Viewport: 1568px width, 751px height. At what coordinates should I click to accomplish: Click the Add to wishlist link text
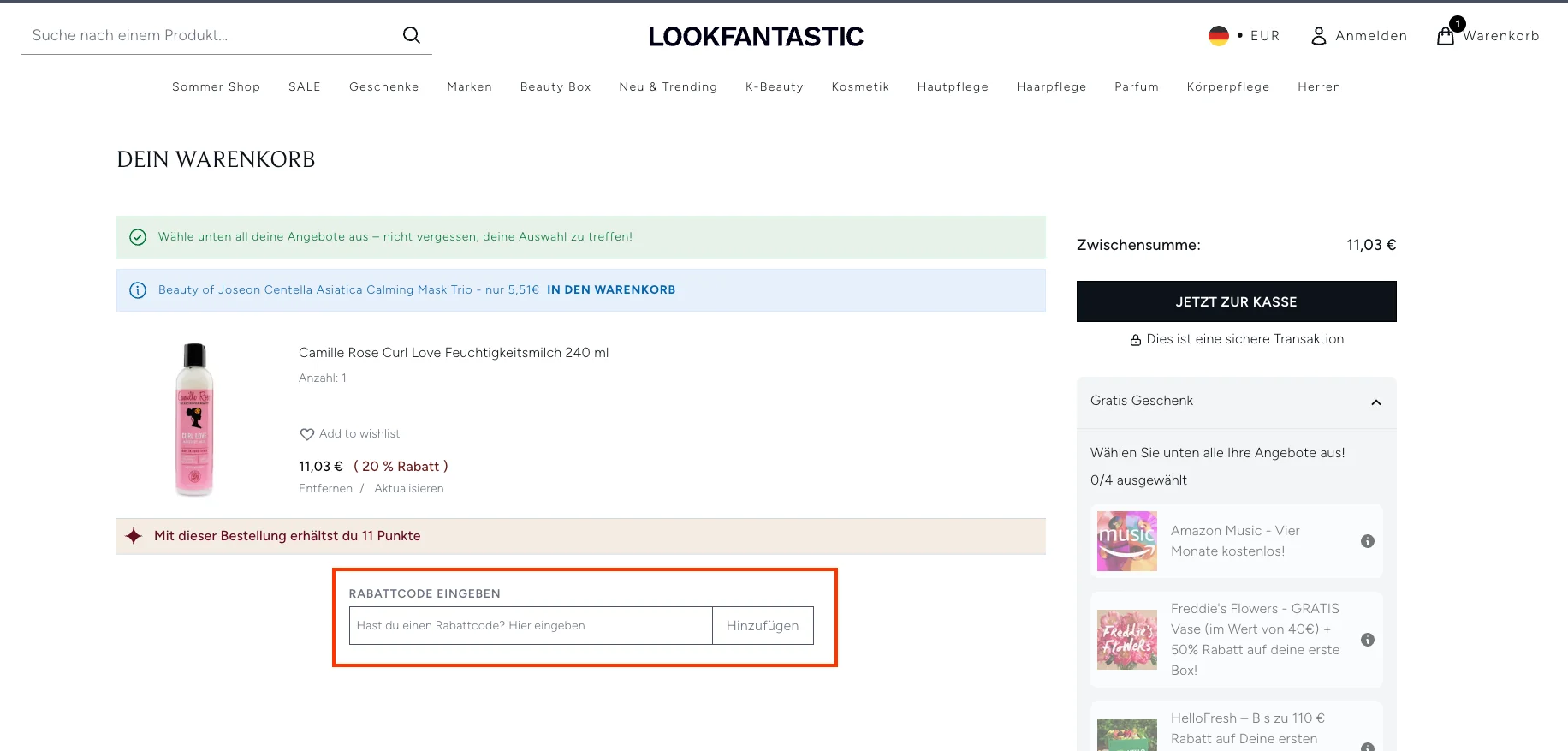359,434
